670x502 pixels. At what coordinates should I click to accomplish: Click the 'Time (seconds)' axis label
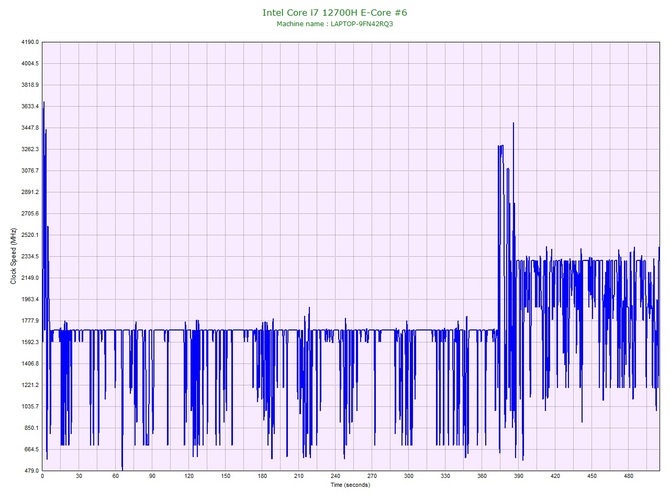350,485
